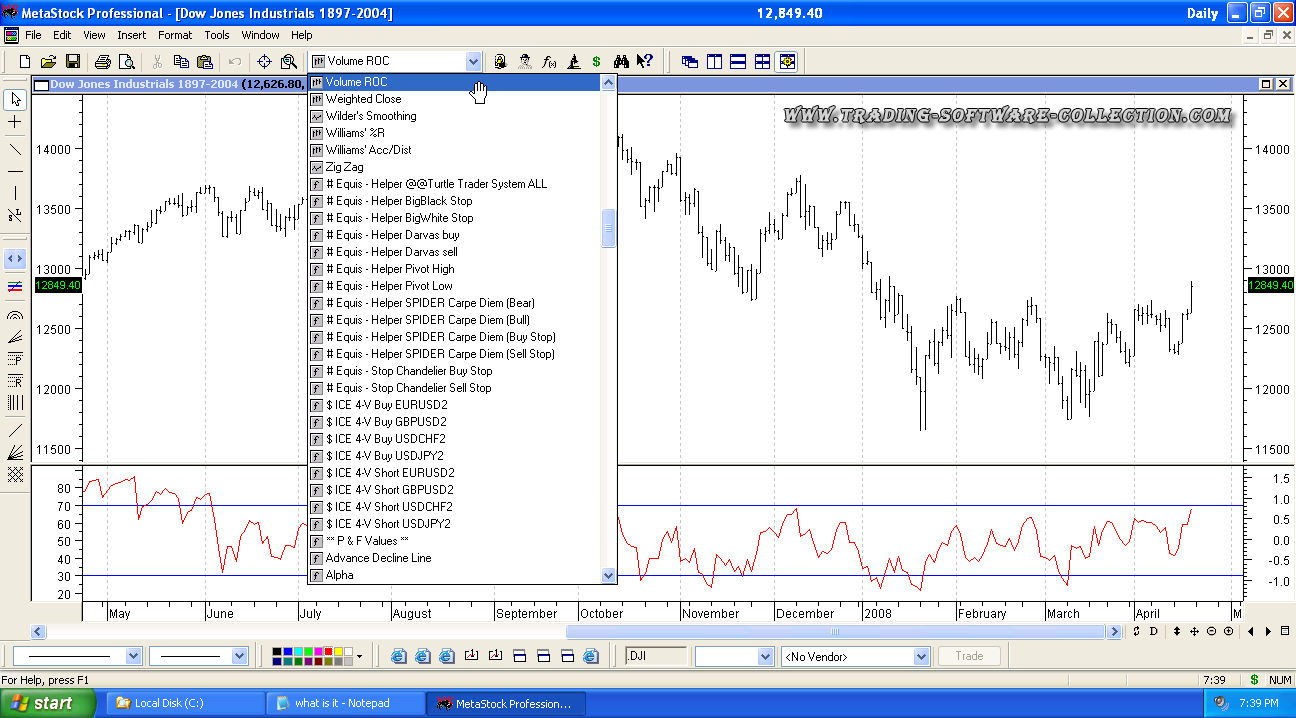
Task: Click the .DJI symbol input field
Action: click(x=655, y=656)
